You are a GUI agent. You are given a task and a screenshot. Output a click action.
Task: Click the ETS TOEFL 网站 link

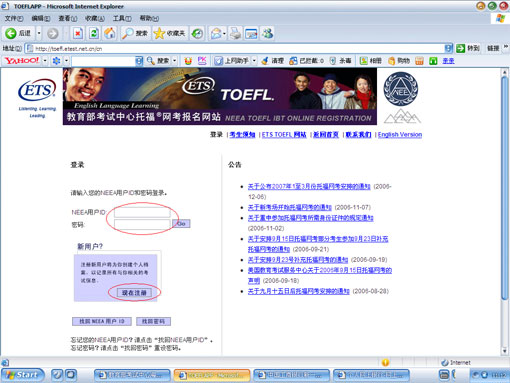coord(284,135)
